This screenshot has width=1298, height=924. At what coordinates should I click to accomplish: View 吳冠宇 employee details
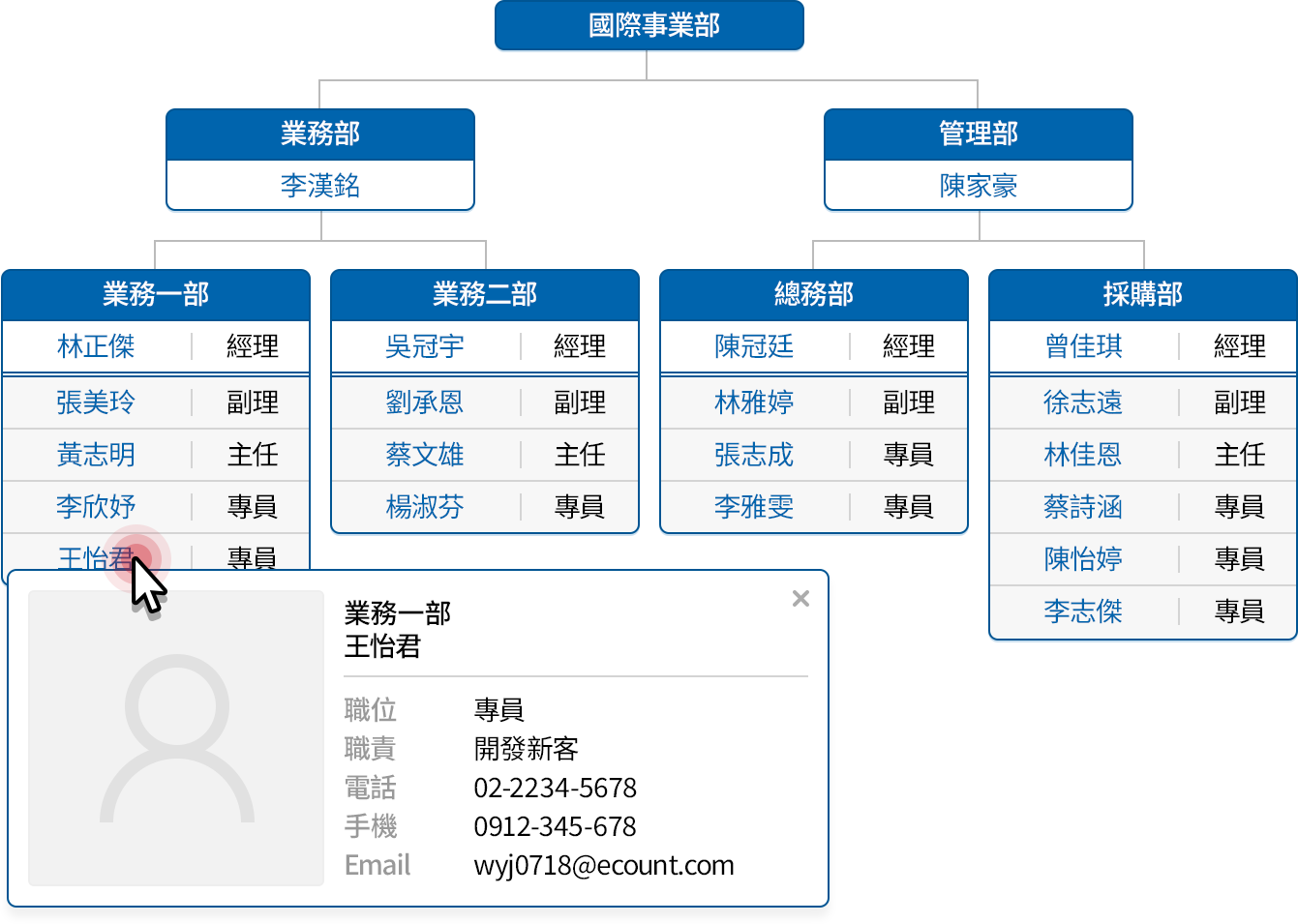[425, 346]
